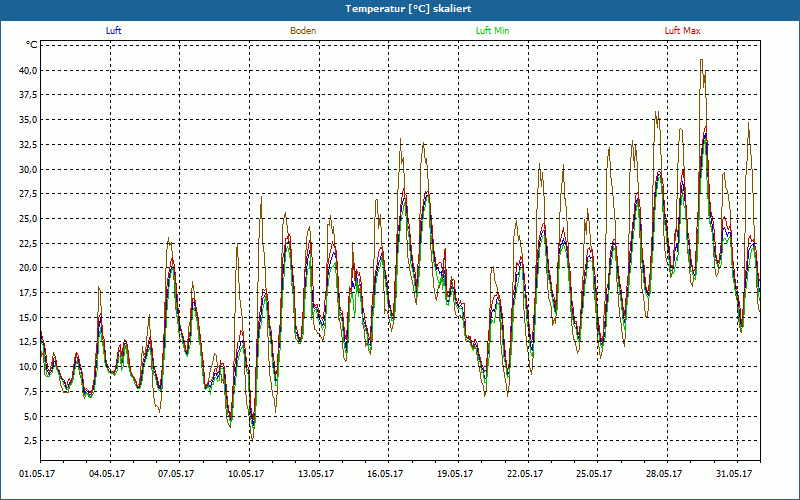Click the 20,0 y-axis value
Viewport: 800px width, 500px height.
click(28, 268)
